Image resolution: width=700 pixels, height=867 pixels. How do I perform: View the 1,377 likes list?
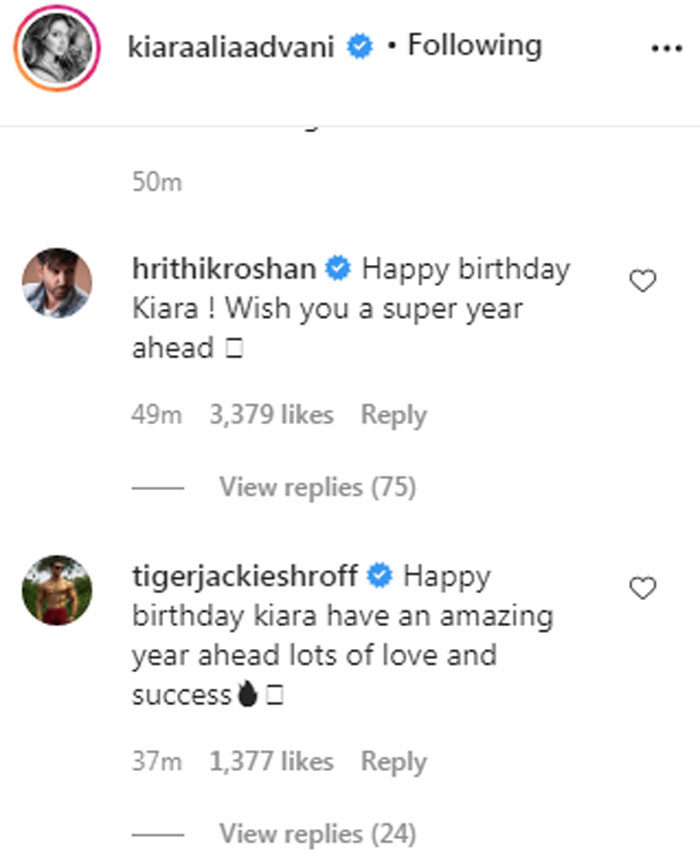click(x=271, y=762)
